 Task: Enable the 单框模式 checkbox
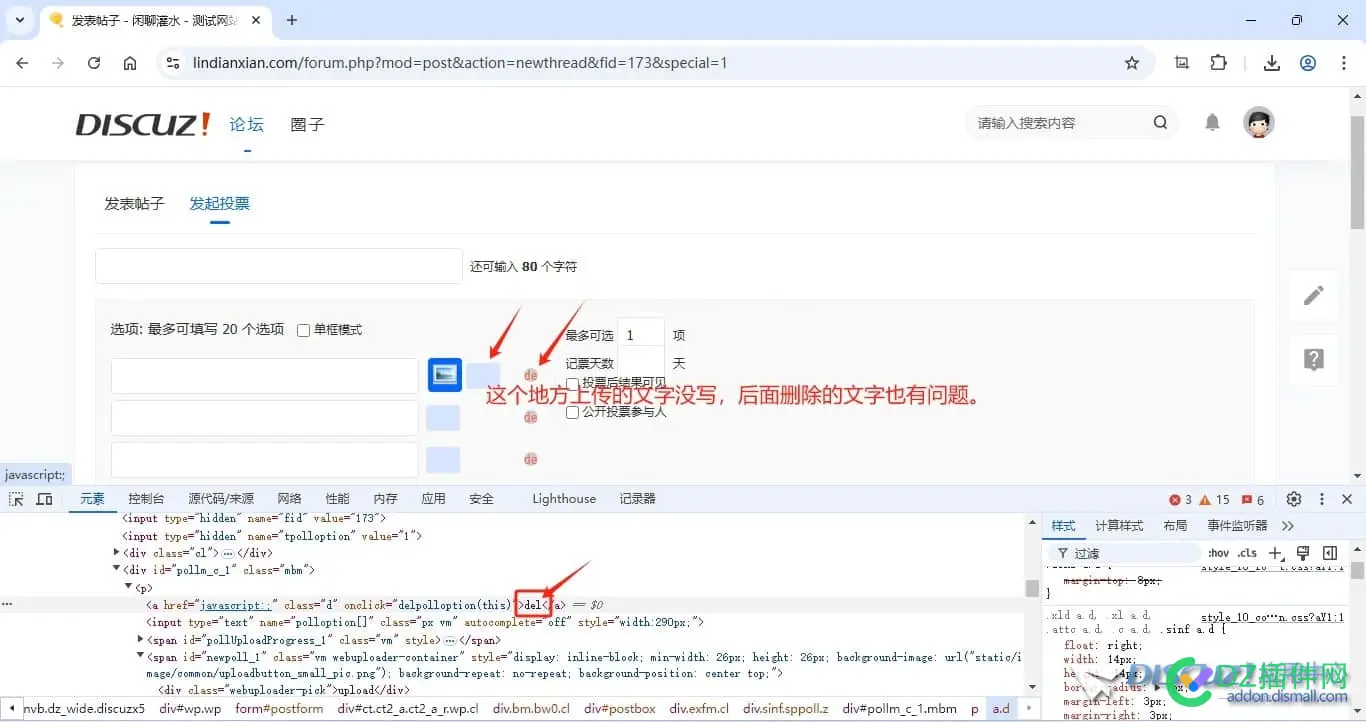point(303,330)
